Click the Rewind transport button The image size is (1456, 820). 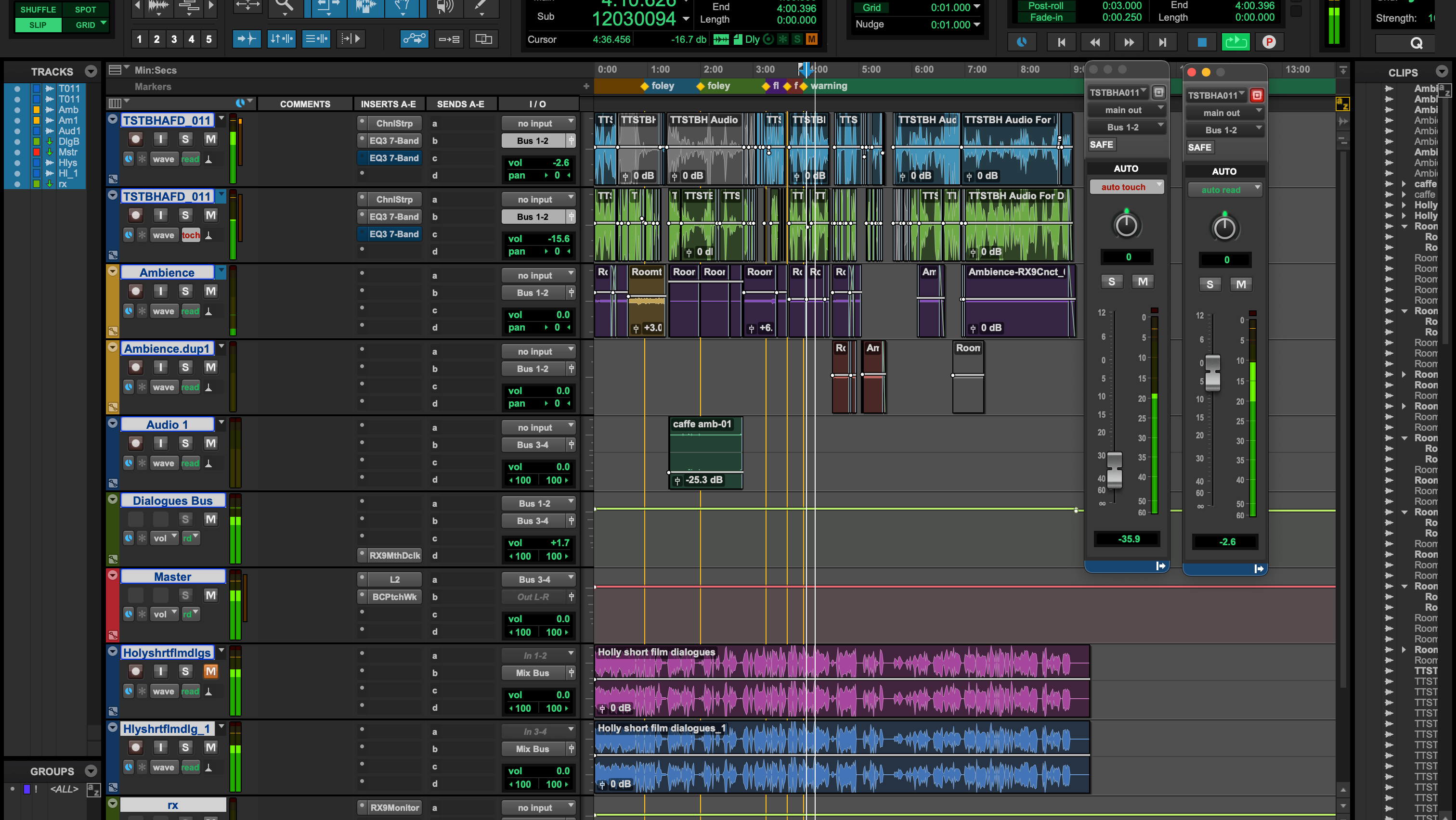tap(1095, 42)
